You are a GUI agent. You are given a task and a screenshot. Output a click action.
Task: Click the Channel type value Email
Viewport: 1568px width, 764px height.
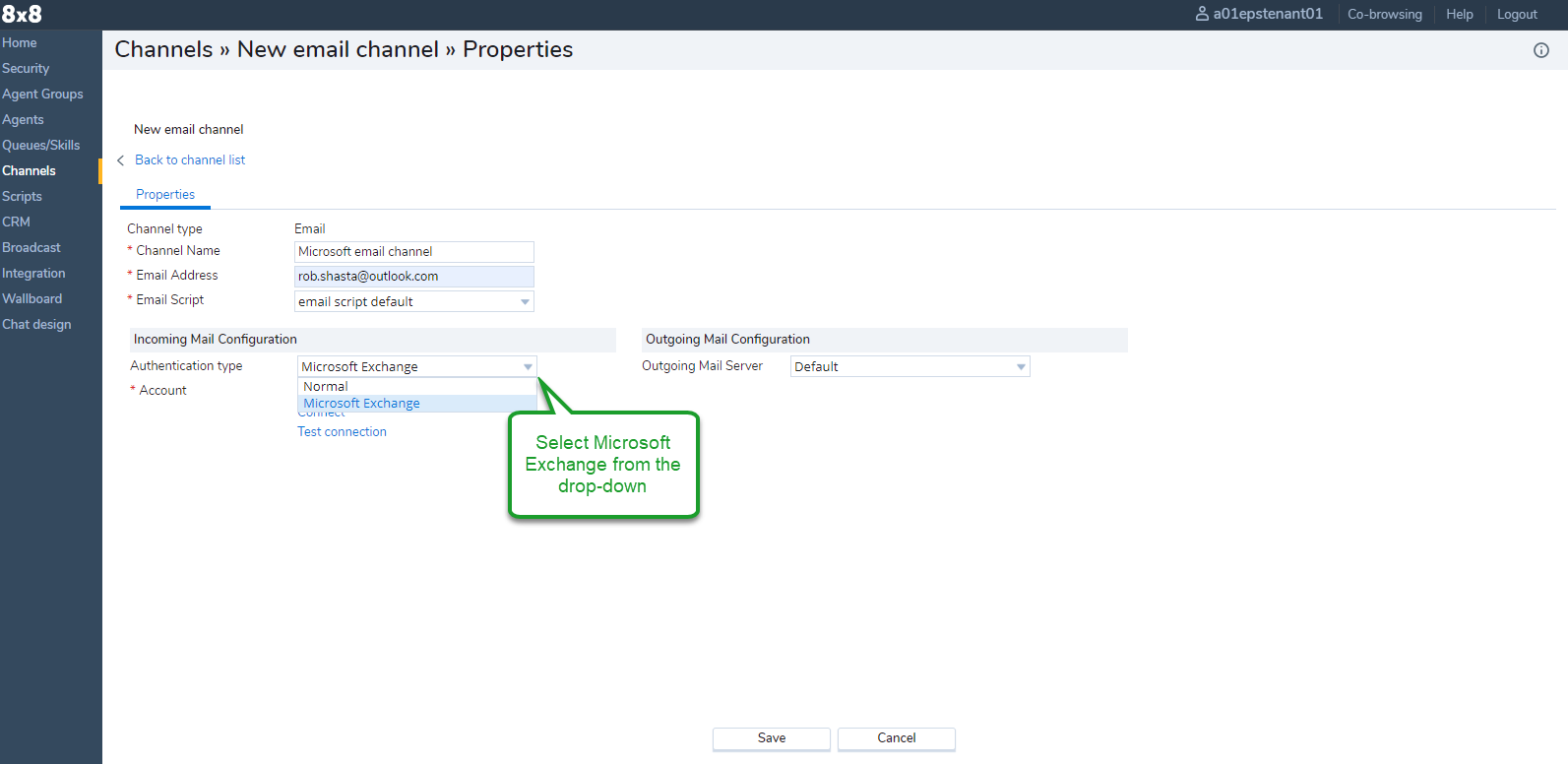(x=310, y=229)
